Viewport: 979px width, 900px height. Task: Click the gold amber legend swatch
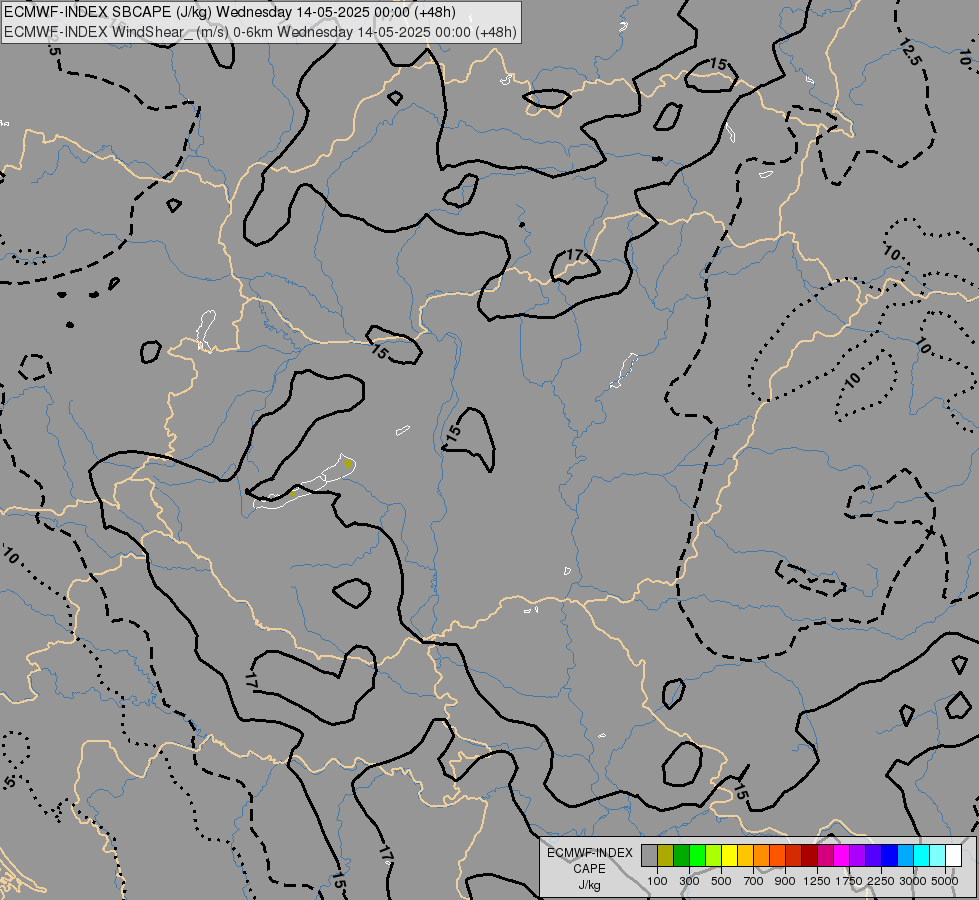(x=745, y=856)
